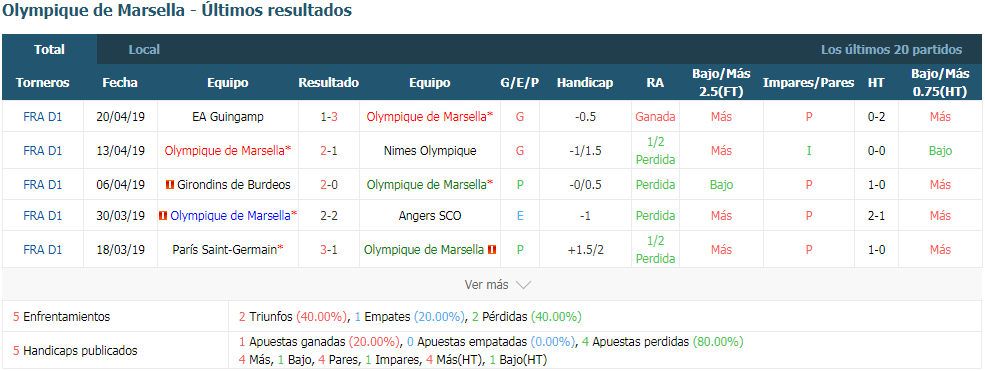Screen dimensions: 985x371
Task: Open EA Guingamp team link
Action: tap(227, 117)
